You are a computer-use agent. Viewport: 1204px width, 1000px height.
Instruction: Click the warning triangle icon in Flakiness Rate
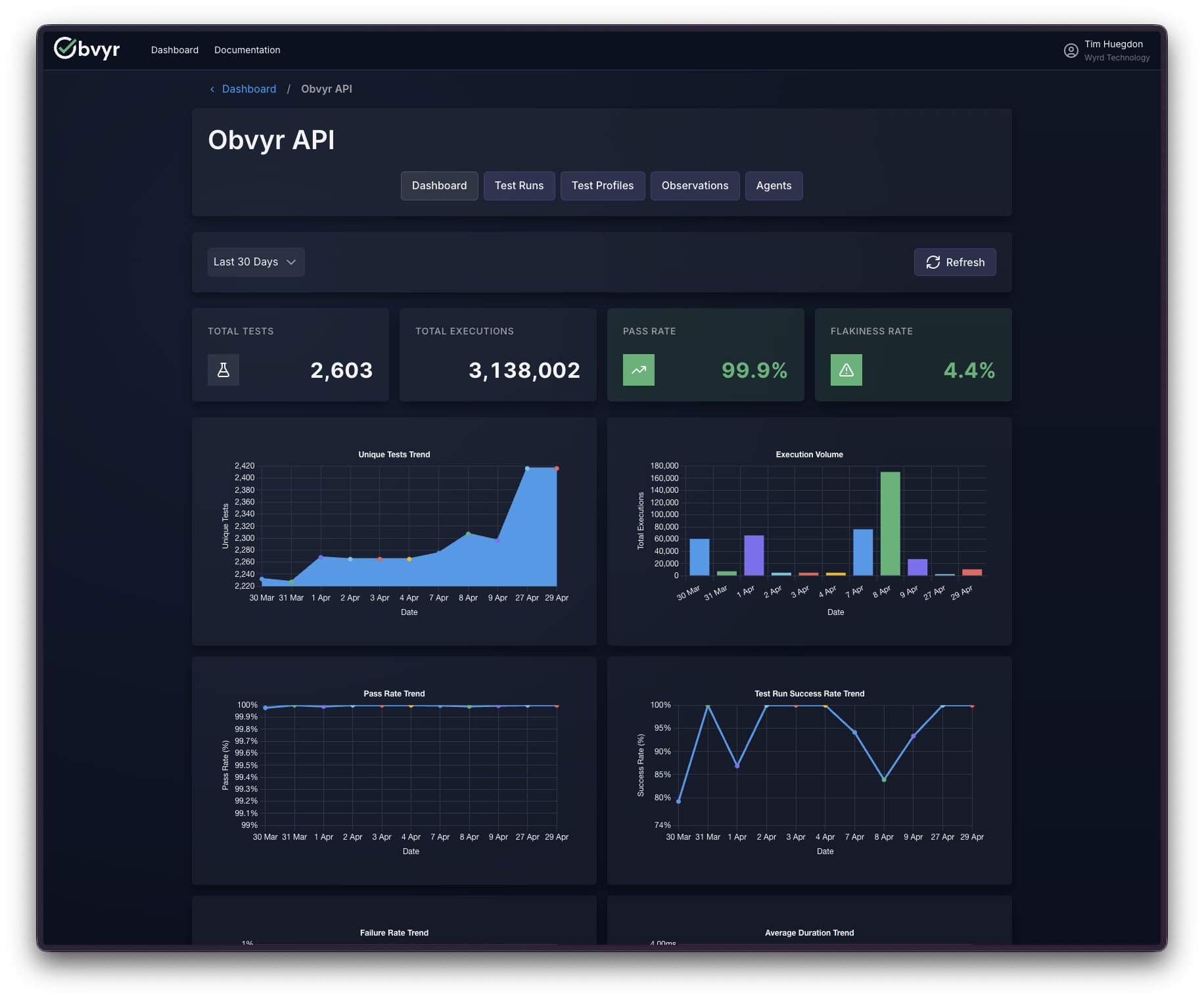(x=846, y=370)
